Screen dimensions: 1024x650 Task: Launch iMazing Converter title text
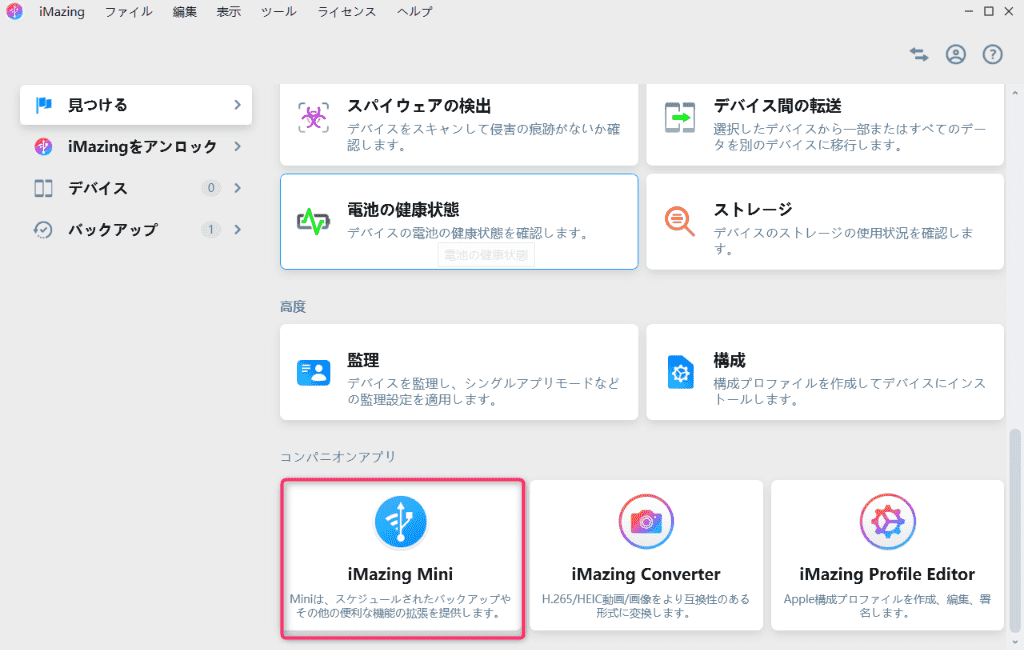tap(646, 574)
